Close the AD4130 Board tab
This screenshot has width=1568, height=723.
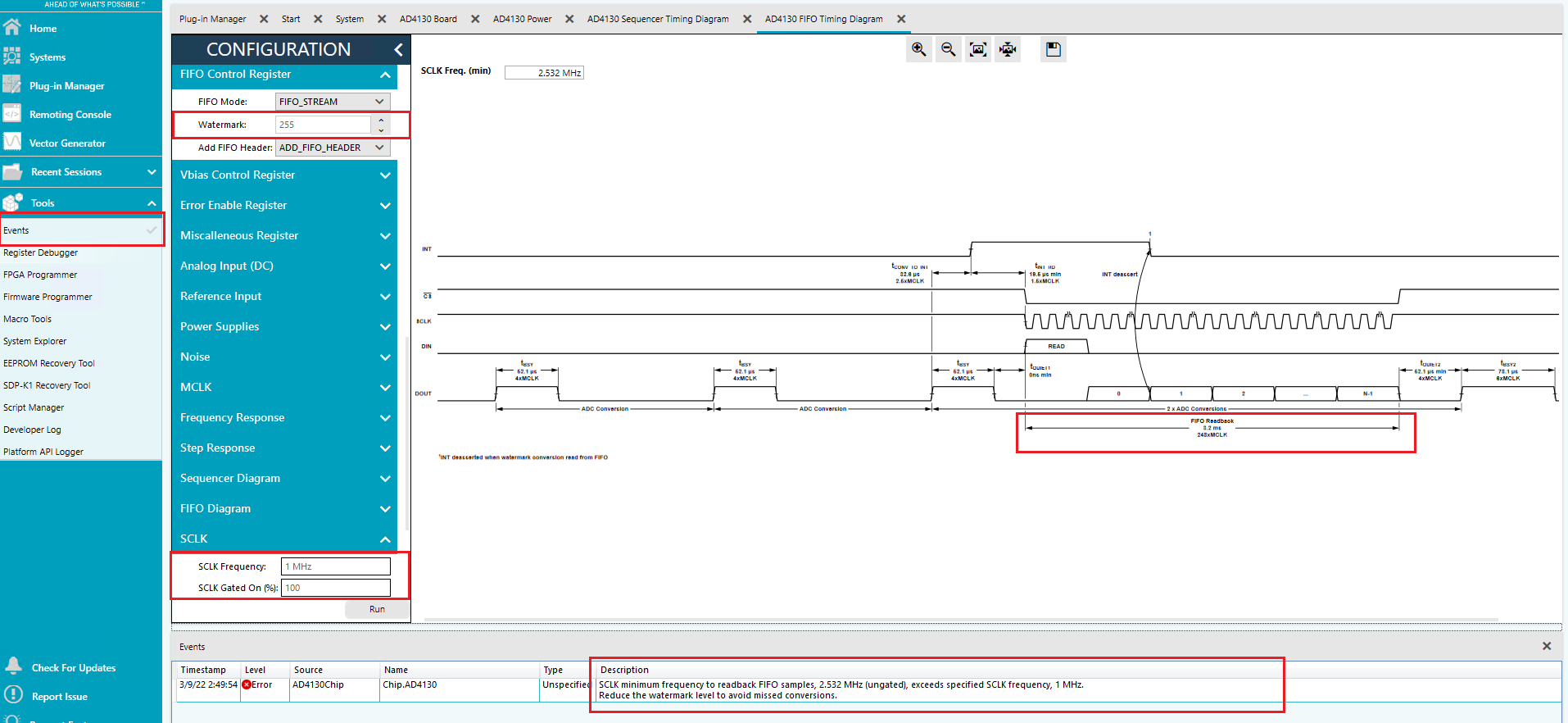click(475, 19)
